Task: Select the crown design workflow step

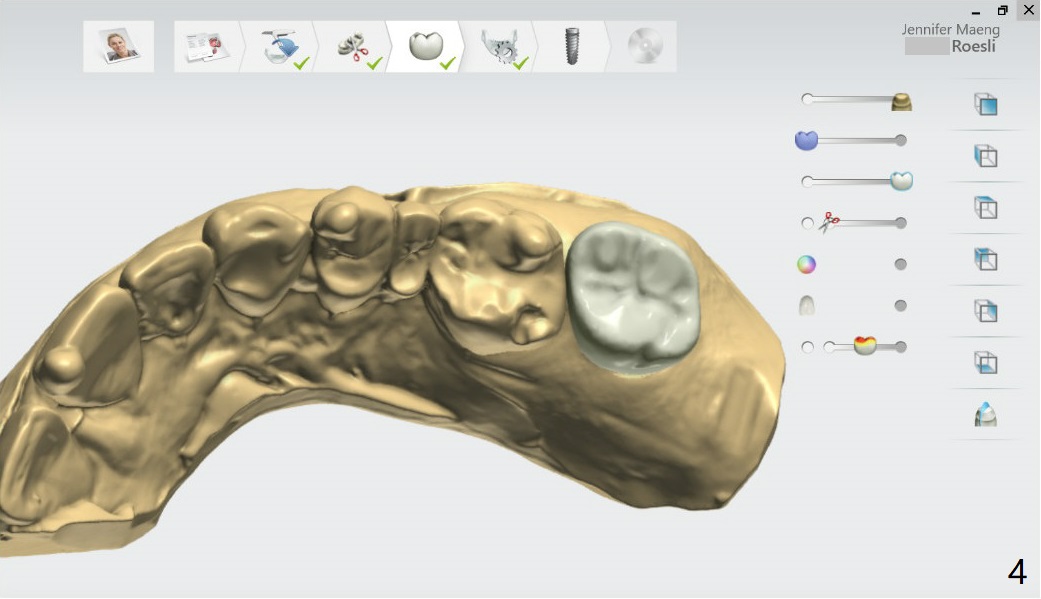Action: 426,46
